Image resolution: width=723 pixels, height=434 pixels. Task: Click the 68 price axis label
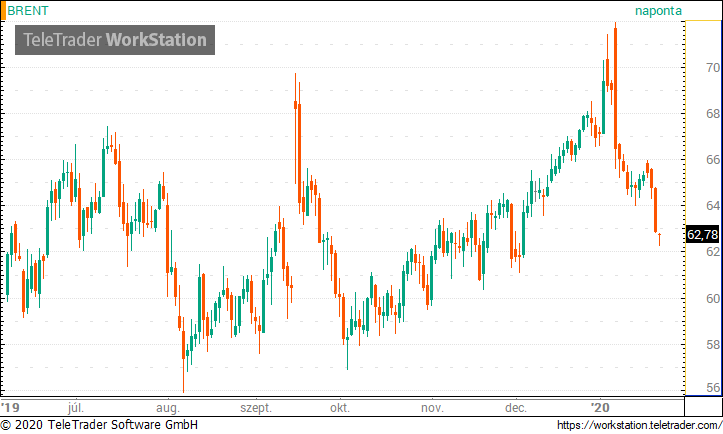(712, 113)
